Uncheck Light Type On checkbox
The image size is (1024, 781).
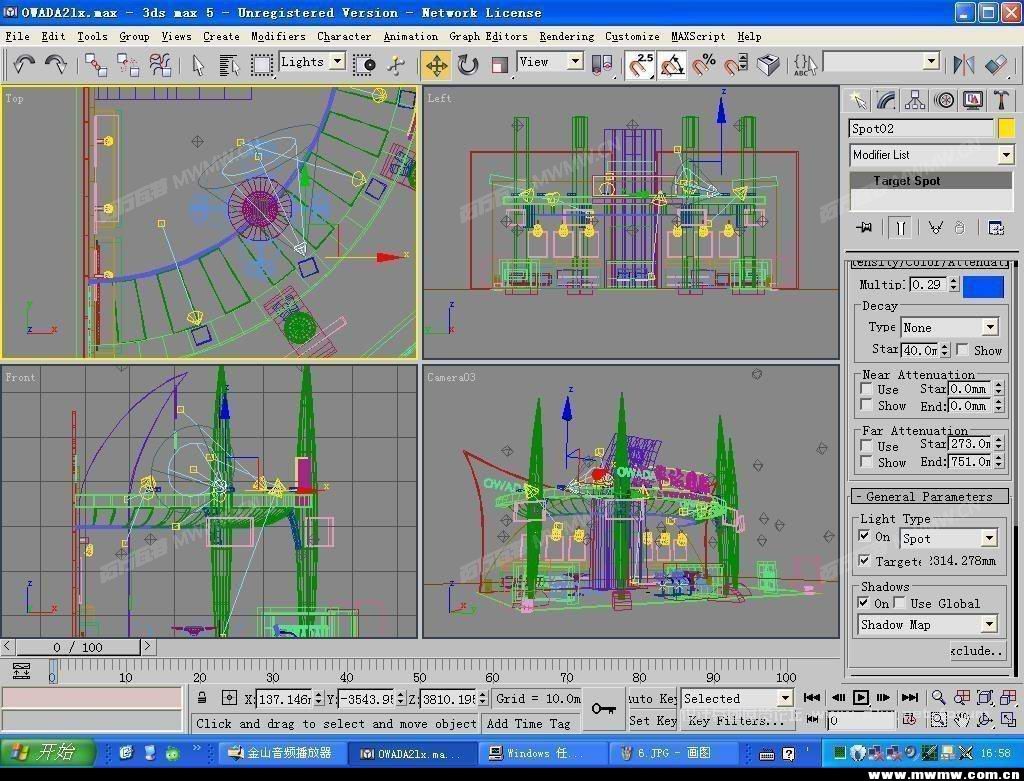(x=865, y=536)
